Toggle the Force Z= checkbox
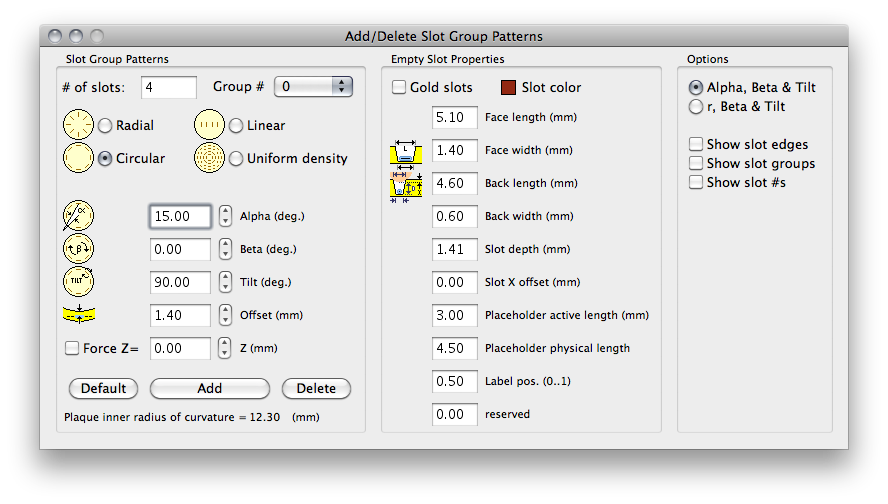Image resolution: width=888 pixels, height=504 pixels. pos(71,348)
